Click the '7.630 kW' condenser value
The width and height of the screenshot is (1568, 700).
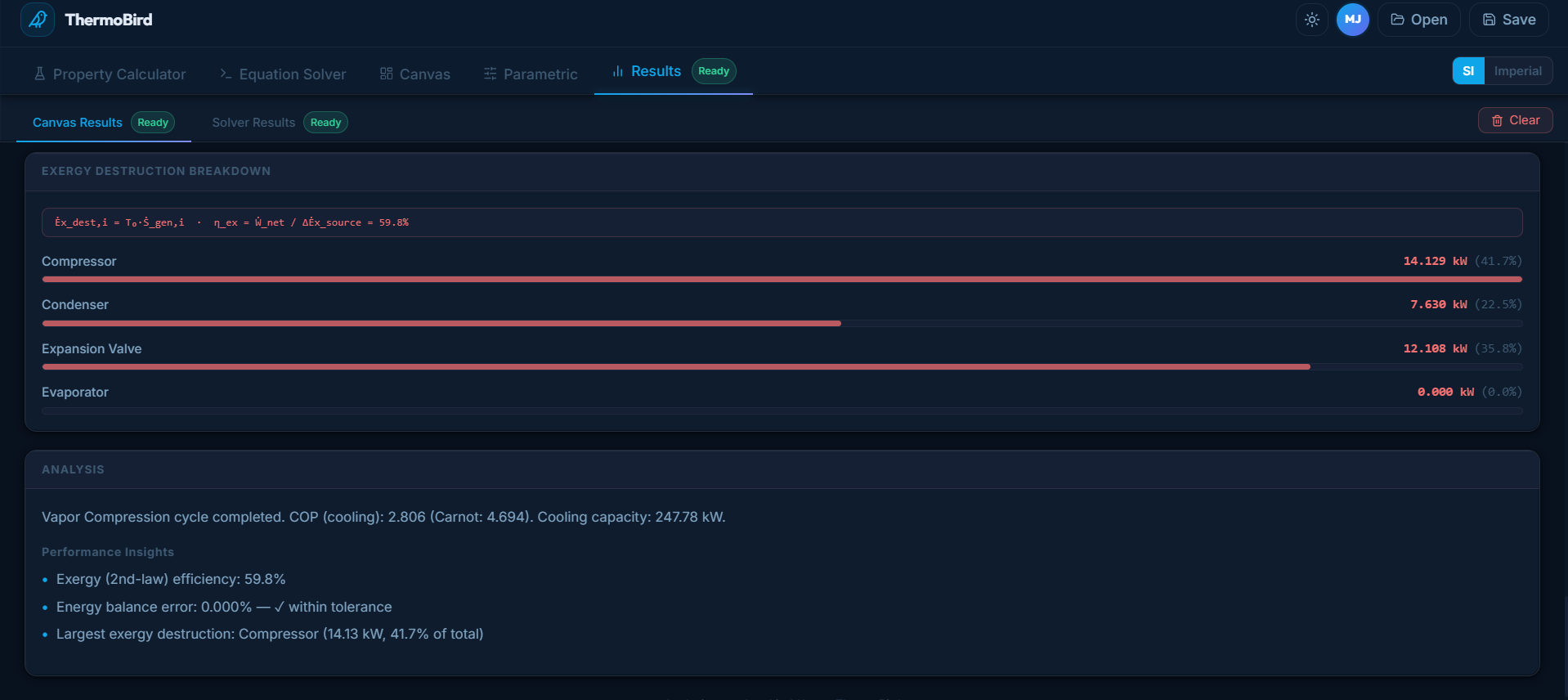pyautogui.click(x=1438, y=305)
